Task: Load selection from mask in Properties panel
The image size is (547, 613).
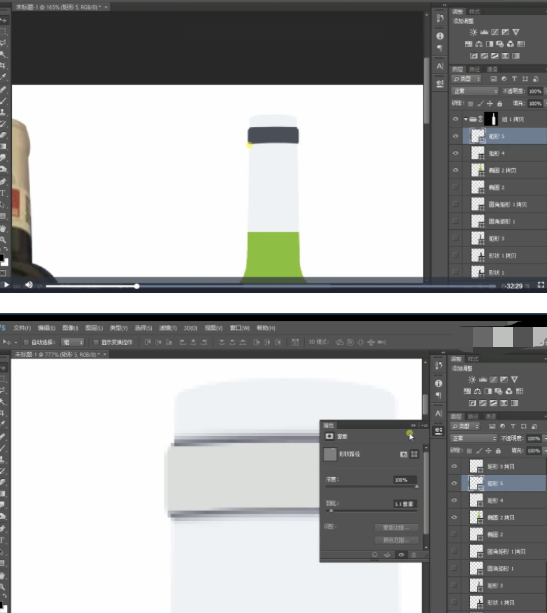Action: [x=375, y=554]
